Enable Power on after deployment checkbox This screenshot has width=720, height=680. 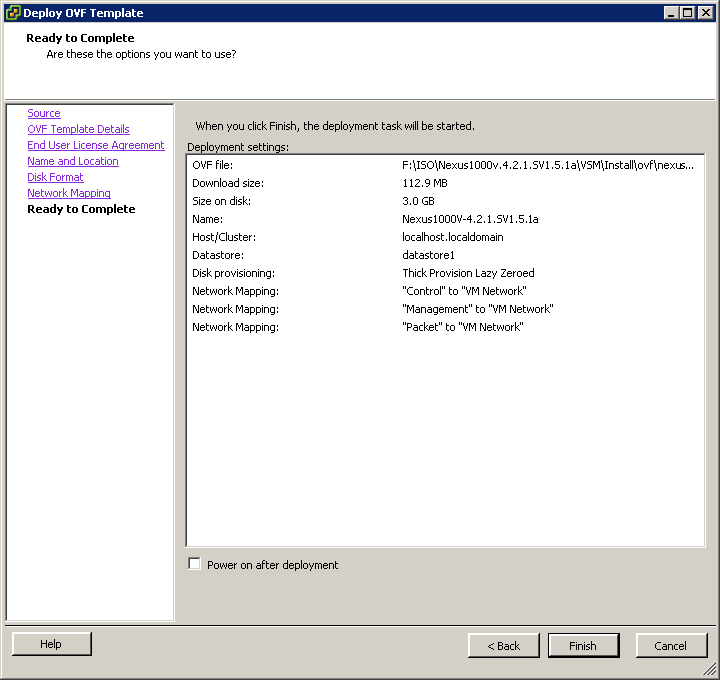pos(194,564)
